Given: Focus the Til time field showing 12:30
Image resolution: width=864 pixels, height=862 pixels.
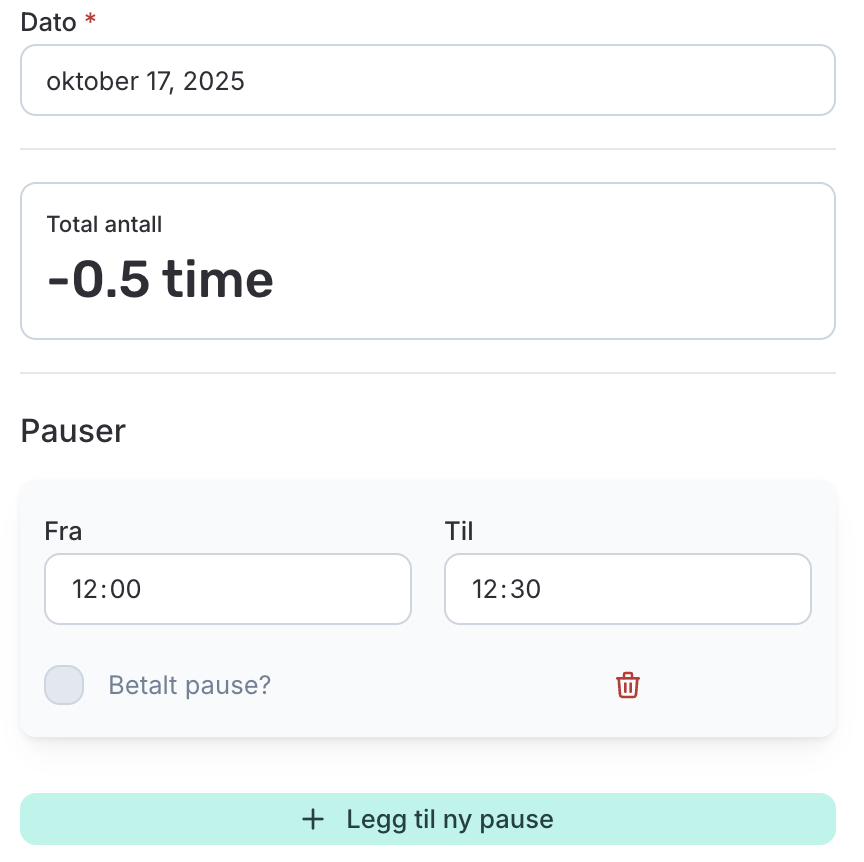Looking at the screenshot, I should point(627,589).
